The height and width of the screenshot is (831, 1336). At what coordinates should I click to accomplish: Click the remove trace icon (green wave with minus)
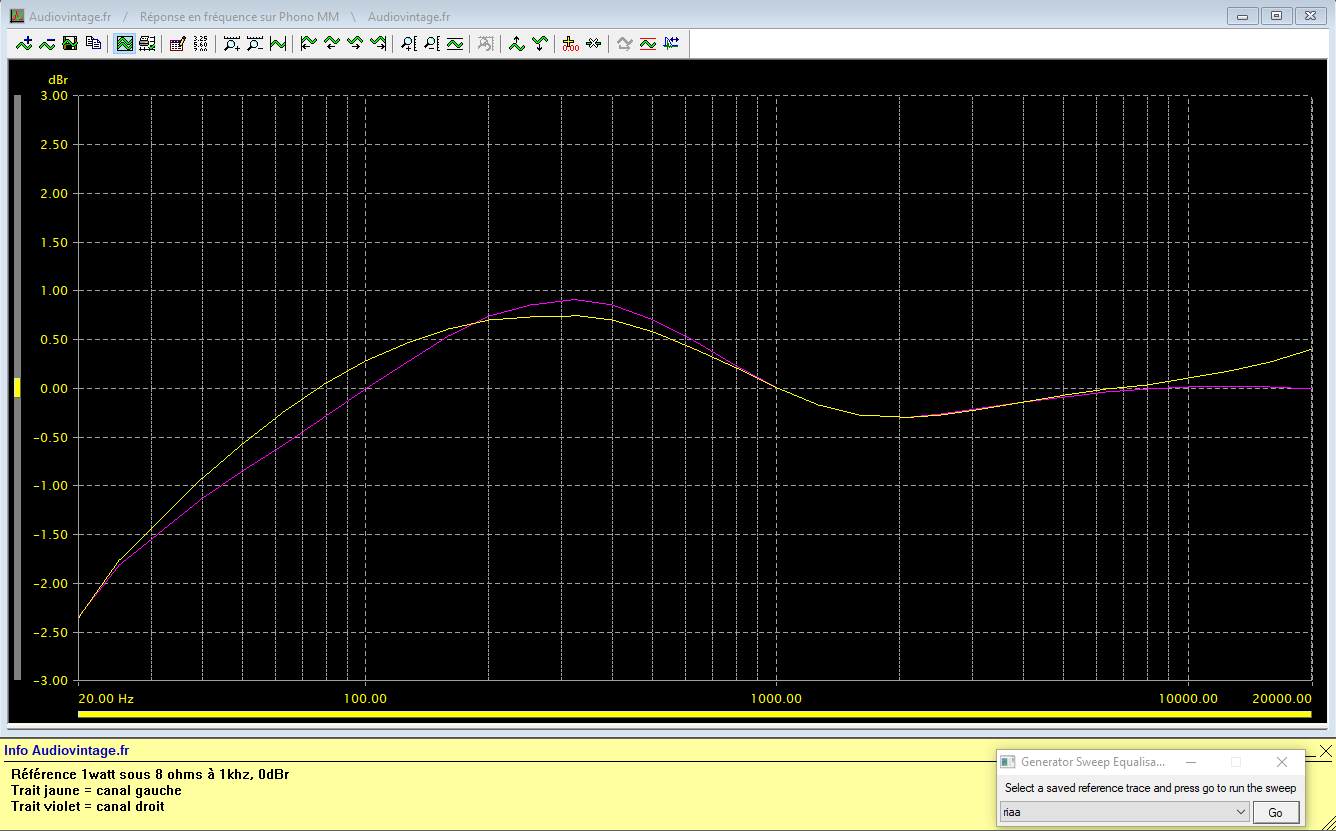pyautogui.click(x=47, y=44)
